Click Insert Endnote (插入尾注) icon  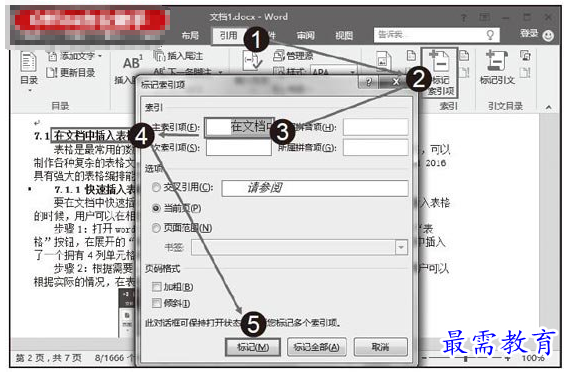click(159, 55)
